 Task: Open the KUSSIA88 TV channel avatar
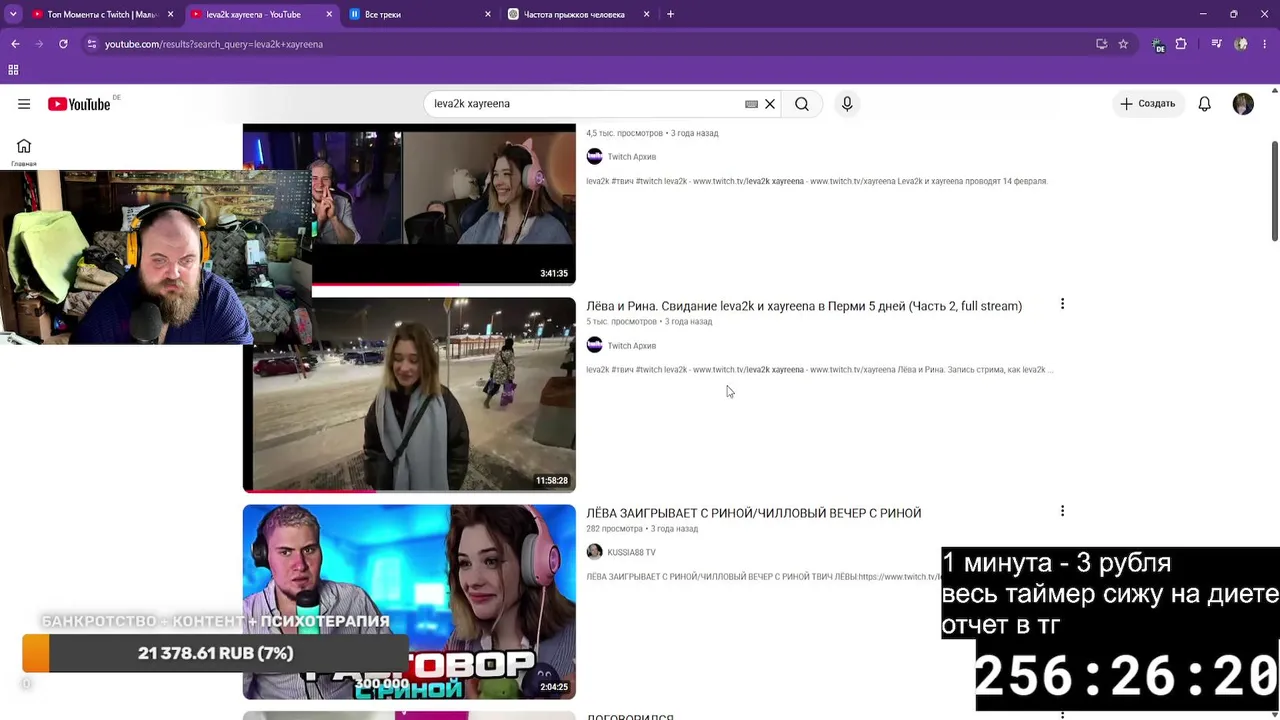coord(594,552)
